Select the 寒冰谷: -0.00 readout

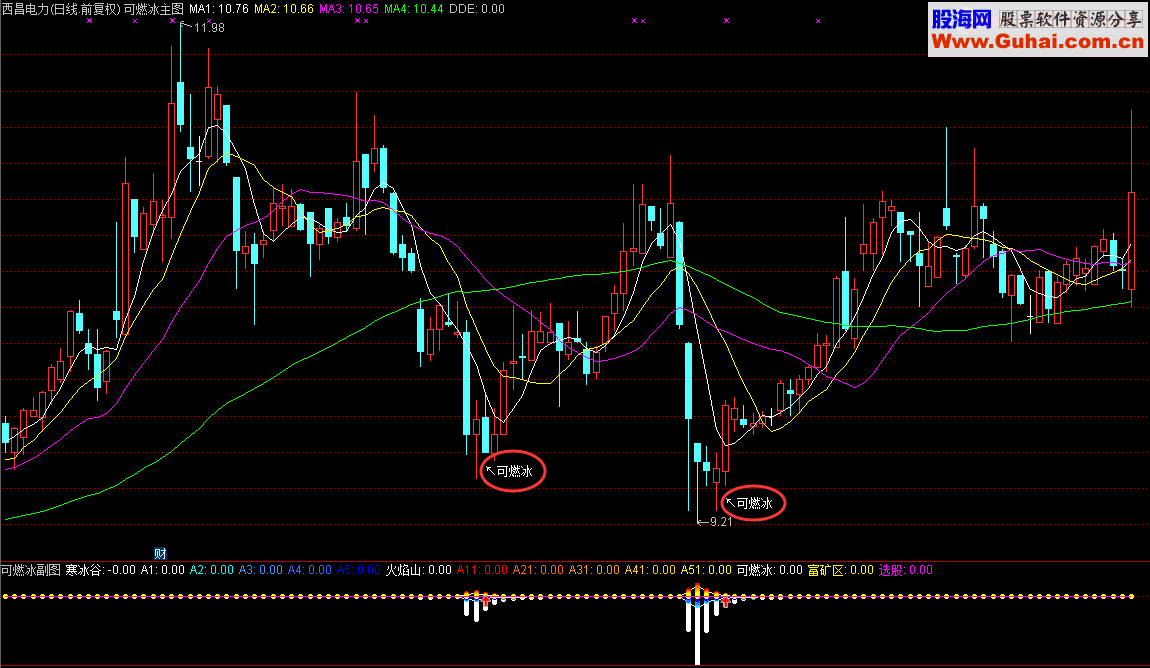[100, 570]
